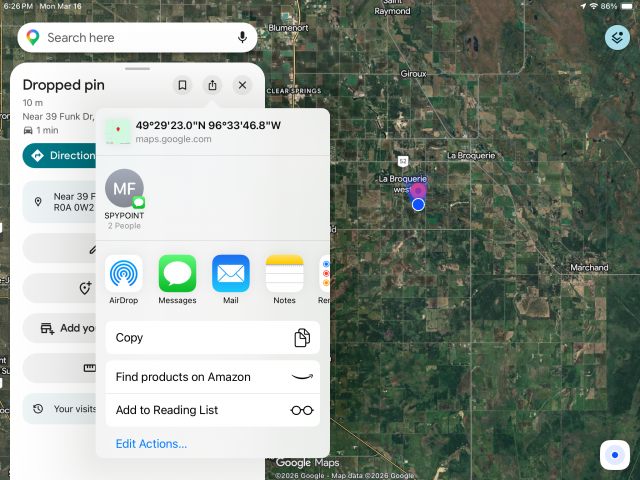
Task: Tap the share icon in pin panel
Action: tap(212, 86)
